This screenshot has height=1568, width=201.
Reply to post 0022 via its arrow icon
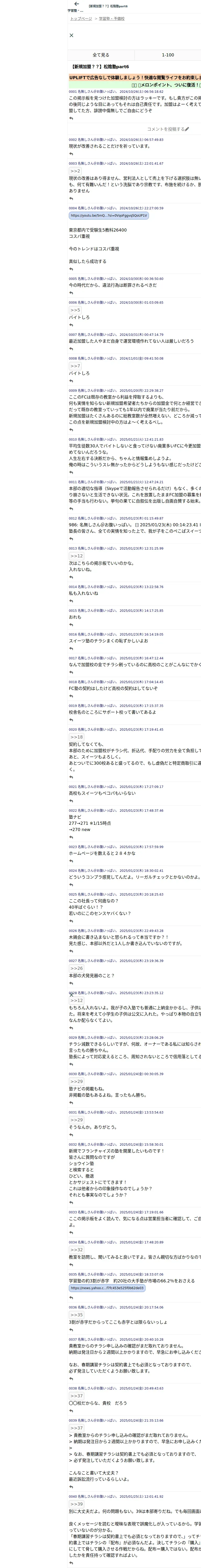(71, 837)
